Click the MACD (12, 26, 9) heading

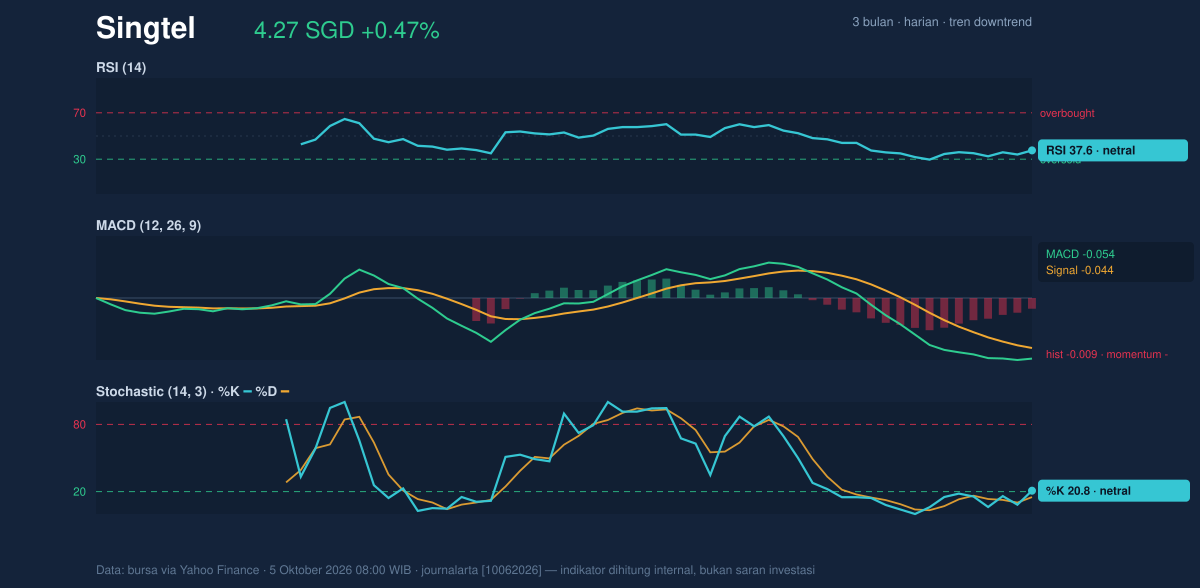[x=148, y=226]
